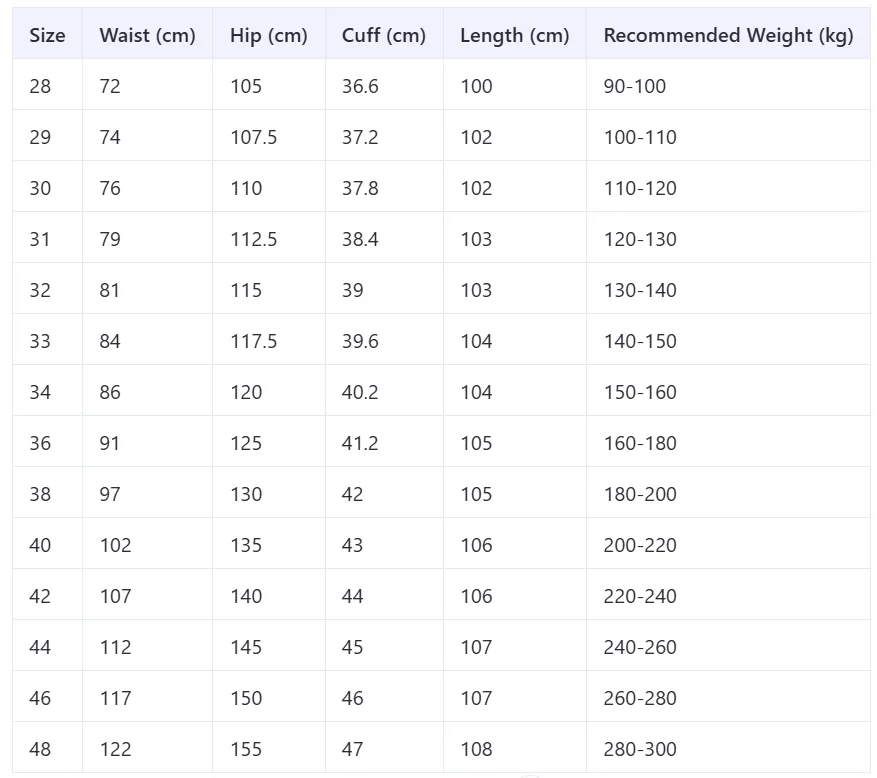Click the 40.2 cuff value

[360, 392]
